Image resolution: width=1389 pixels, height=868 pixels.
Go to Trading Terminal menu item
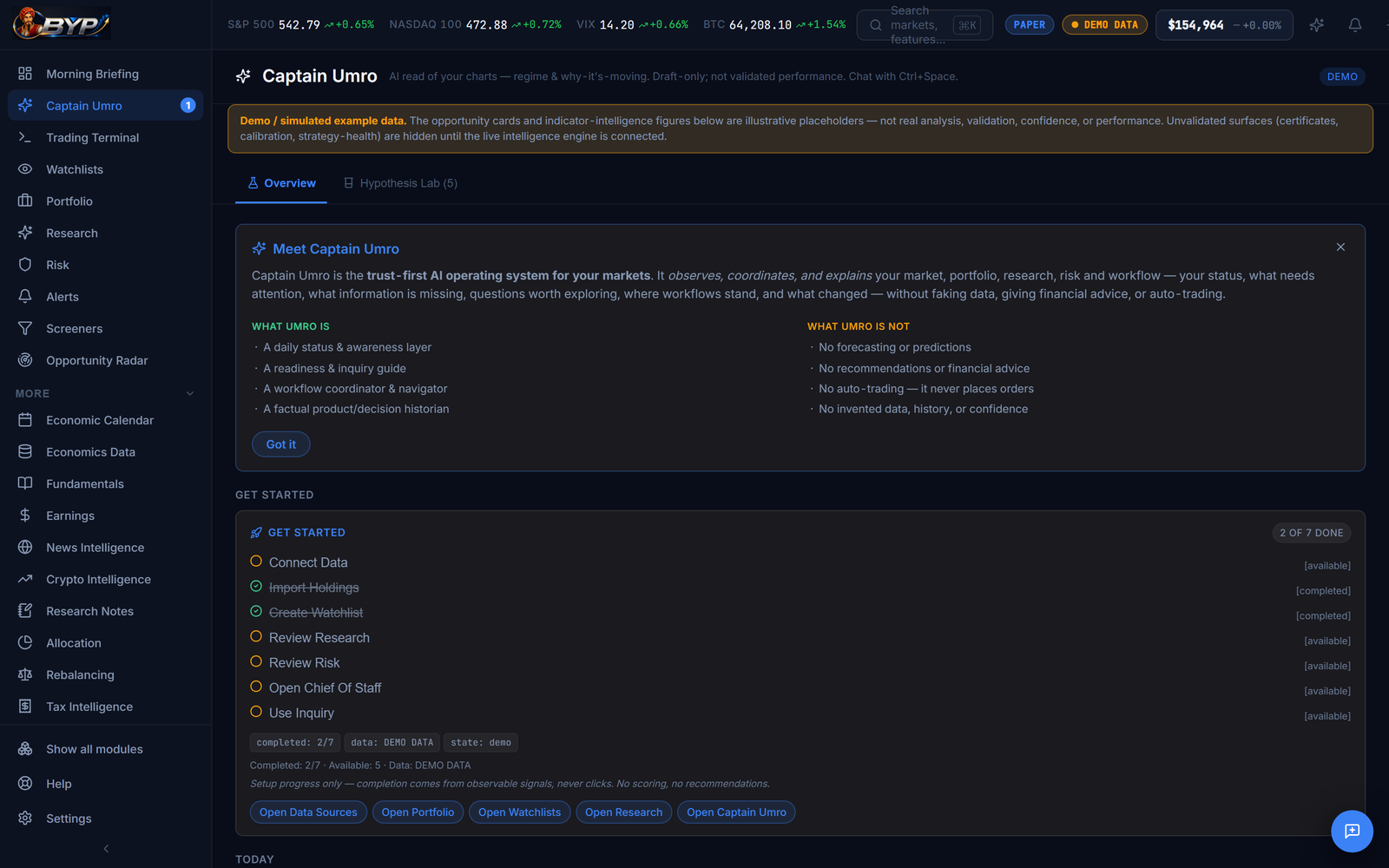click(106, 137)
